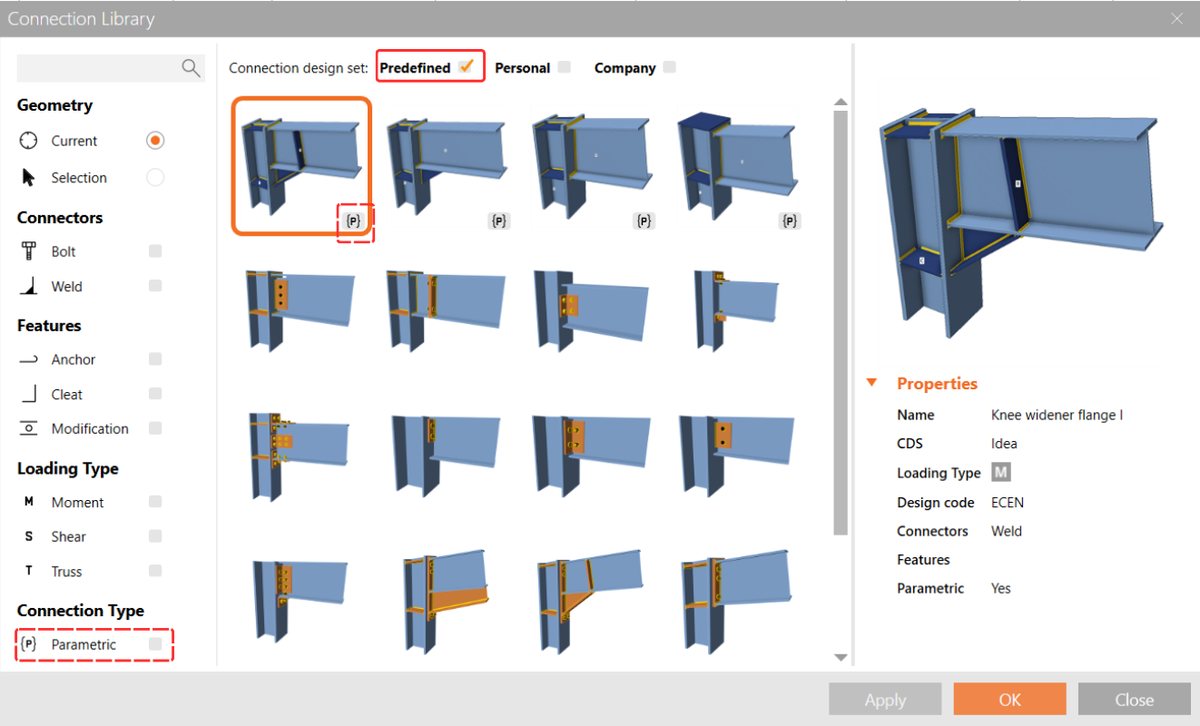1200x726 pixels.
Task: Click the gallery scrollbar down arrow
Action: pos(840,657)
